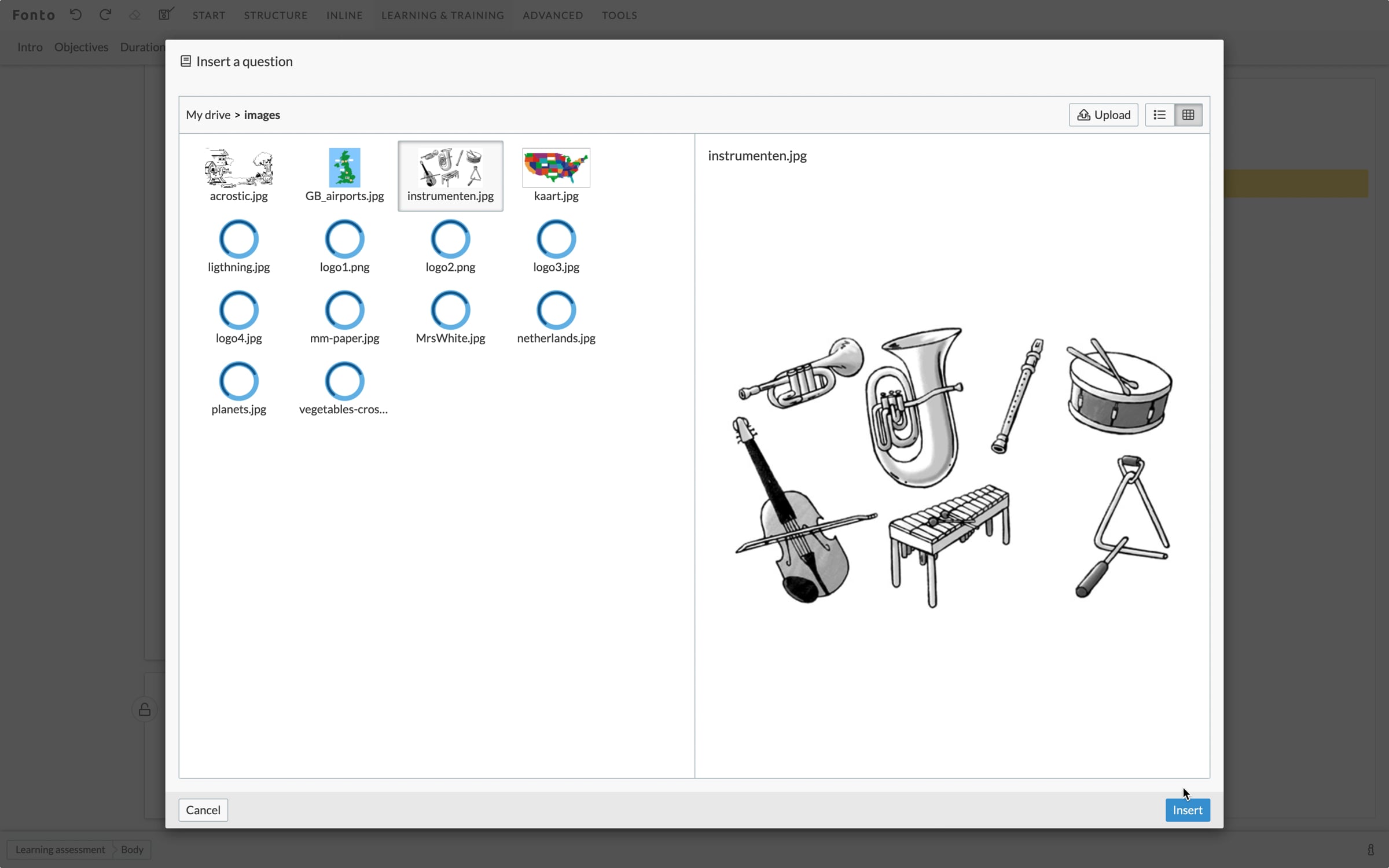Select the kaart.jpg map thumbnail
Viewport: 1389px width, 868px height.
pyautogui.click(x=556, y=175)
